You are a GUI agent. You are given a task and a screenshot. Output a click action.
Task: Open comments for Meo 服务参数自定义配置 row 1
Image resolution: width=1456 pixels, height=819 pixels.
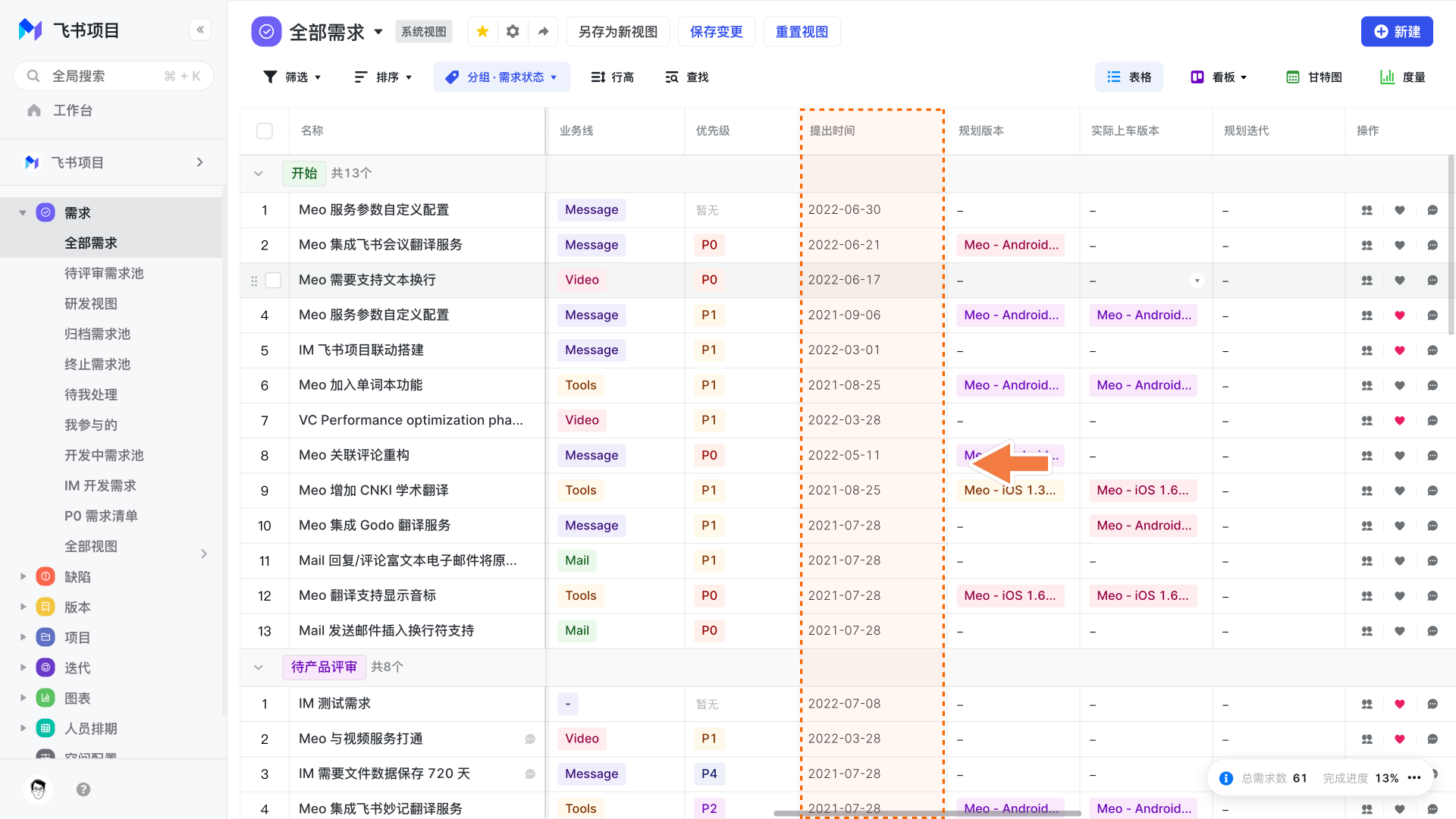coord(1432,210)
